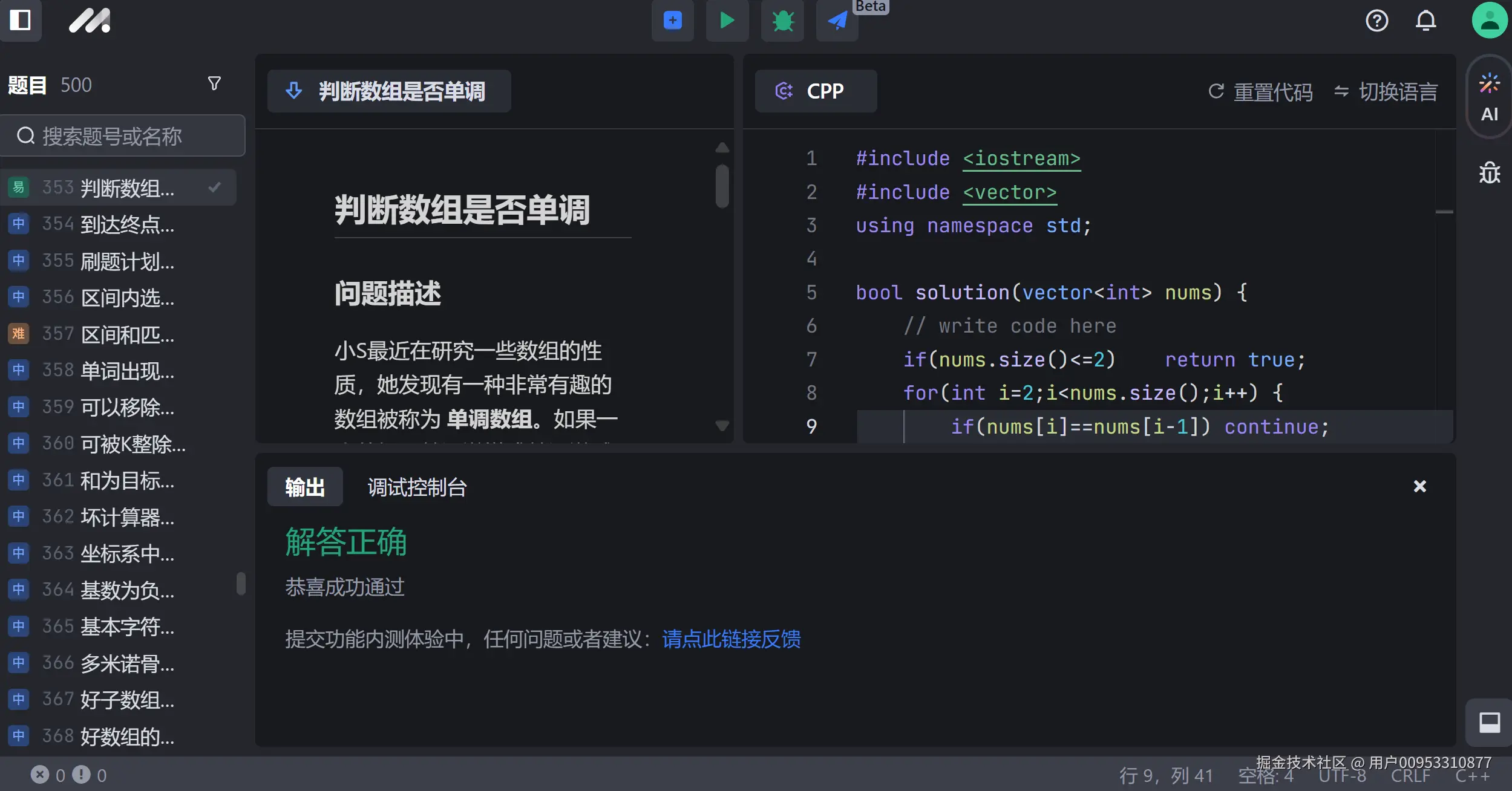Click the description scrollbar up arrow
Screen dimensions: 1512x791
(x=722, y=148)
